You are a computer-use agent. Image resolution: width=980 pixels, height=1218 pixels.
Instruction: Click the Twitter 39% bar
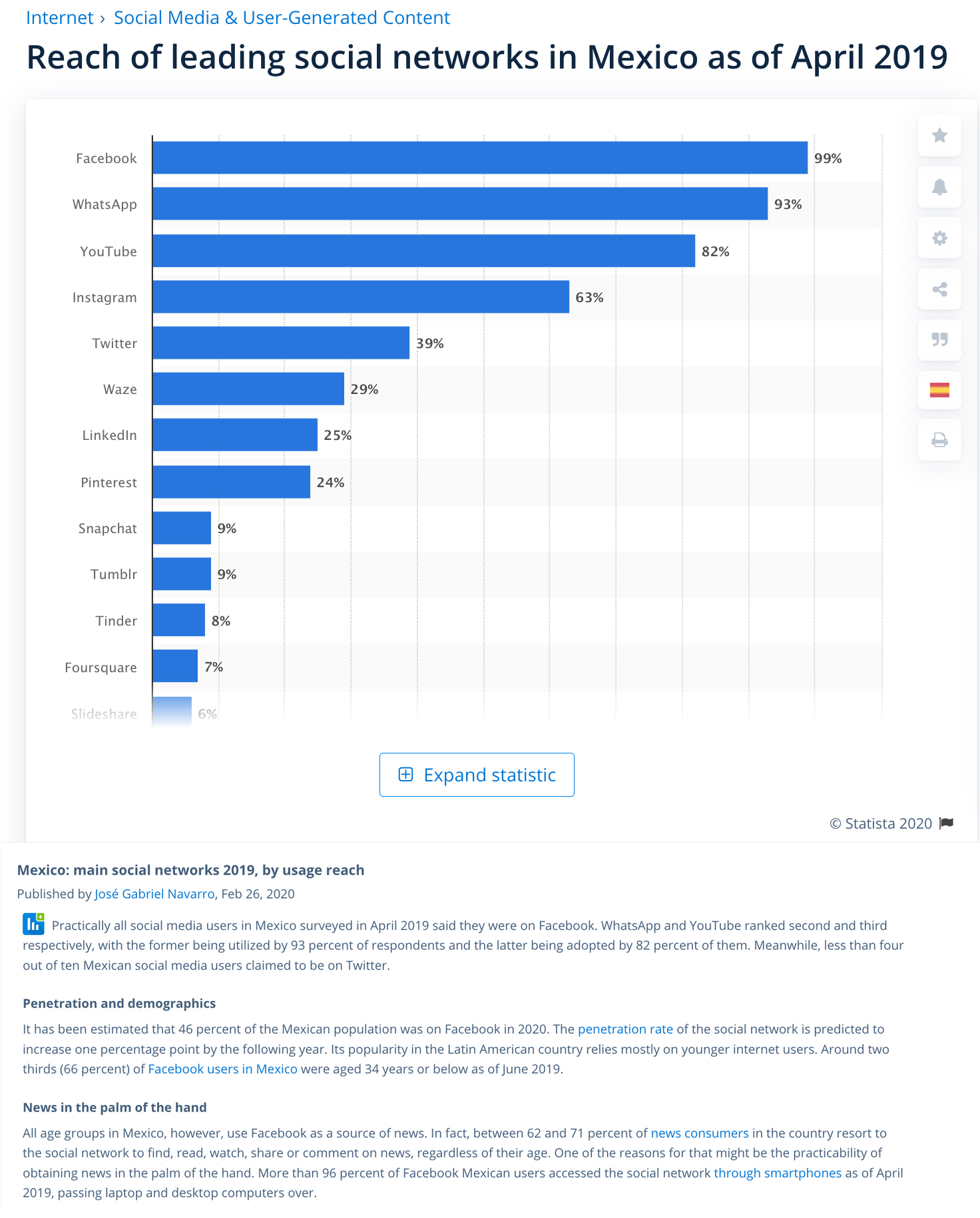[x=280, y=343]
